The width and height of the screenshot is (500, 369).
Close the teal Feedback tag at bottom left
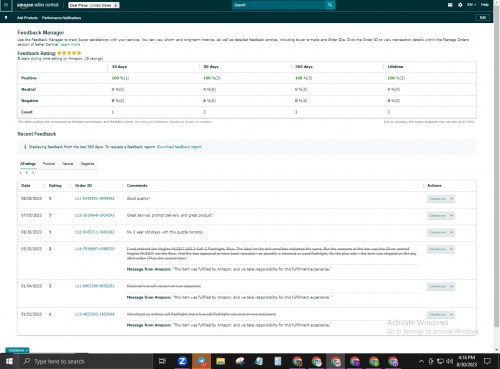tap(27, 350)
